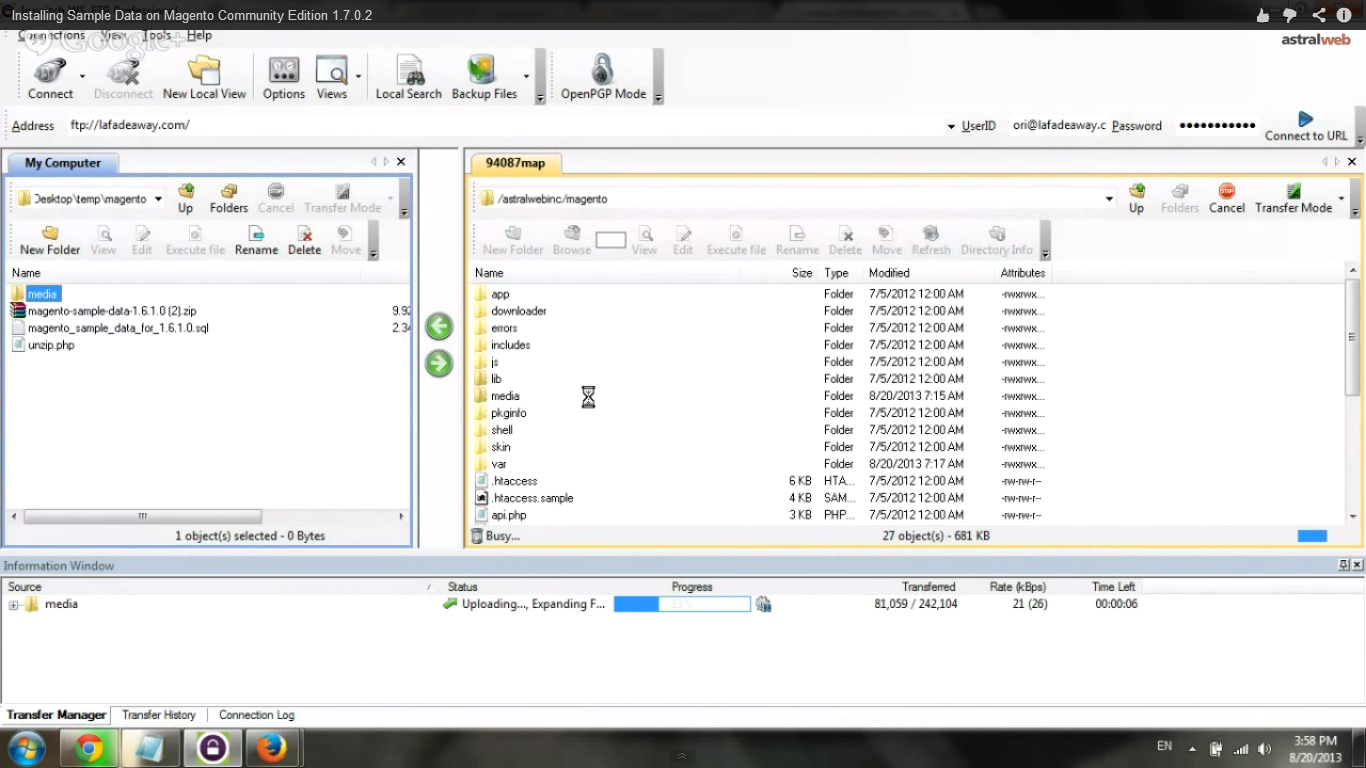The image size is (1366, 768).
Task: Click the UserID input field
Action: 1058,126
